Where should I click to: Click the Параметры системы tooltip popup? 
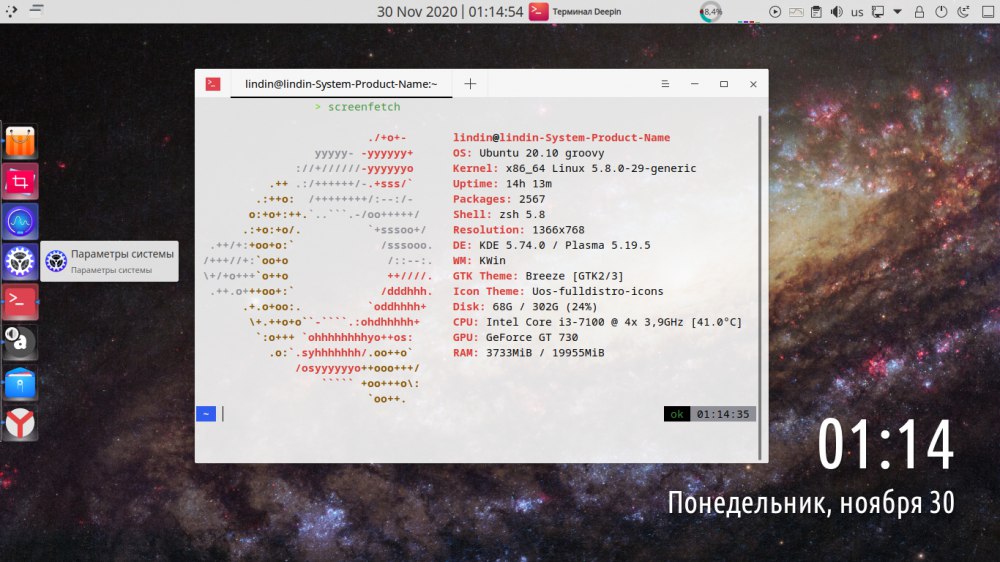pos(110,261)
